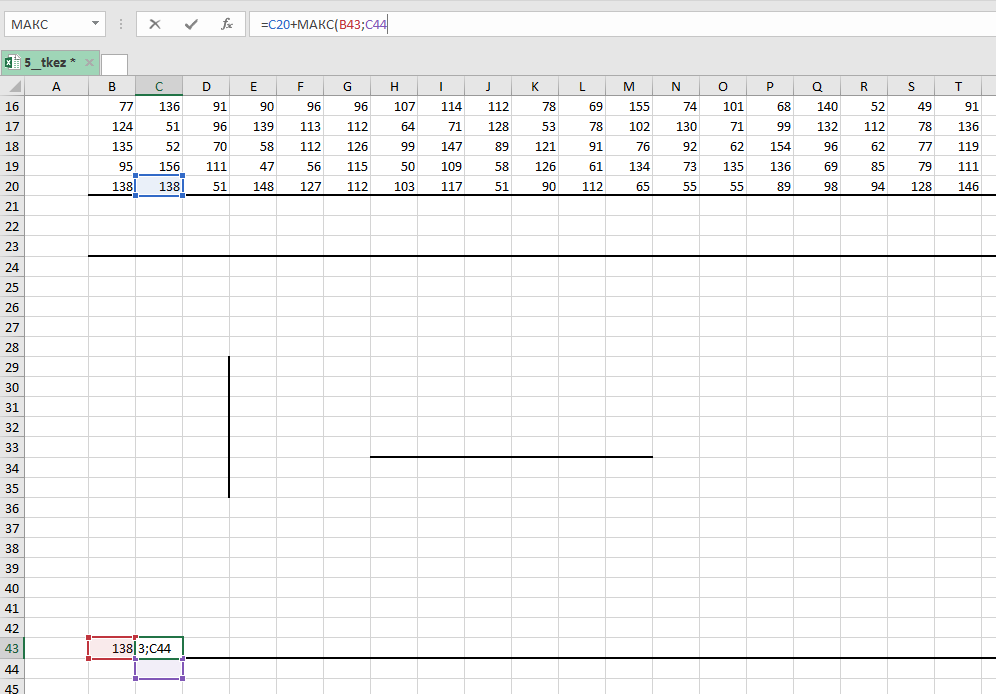Open the blank new tab beside 5_tkez
The image size is (996, 694).
click(114, 63)
